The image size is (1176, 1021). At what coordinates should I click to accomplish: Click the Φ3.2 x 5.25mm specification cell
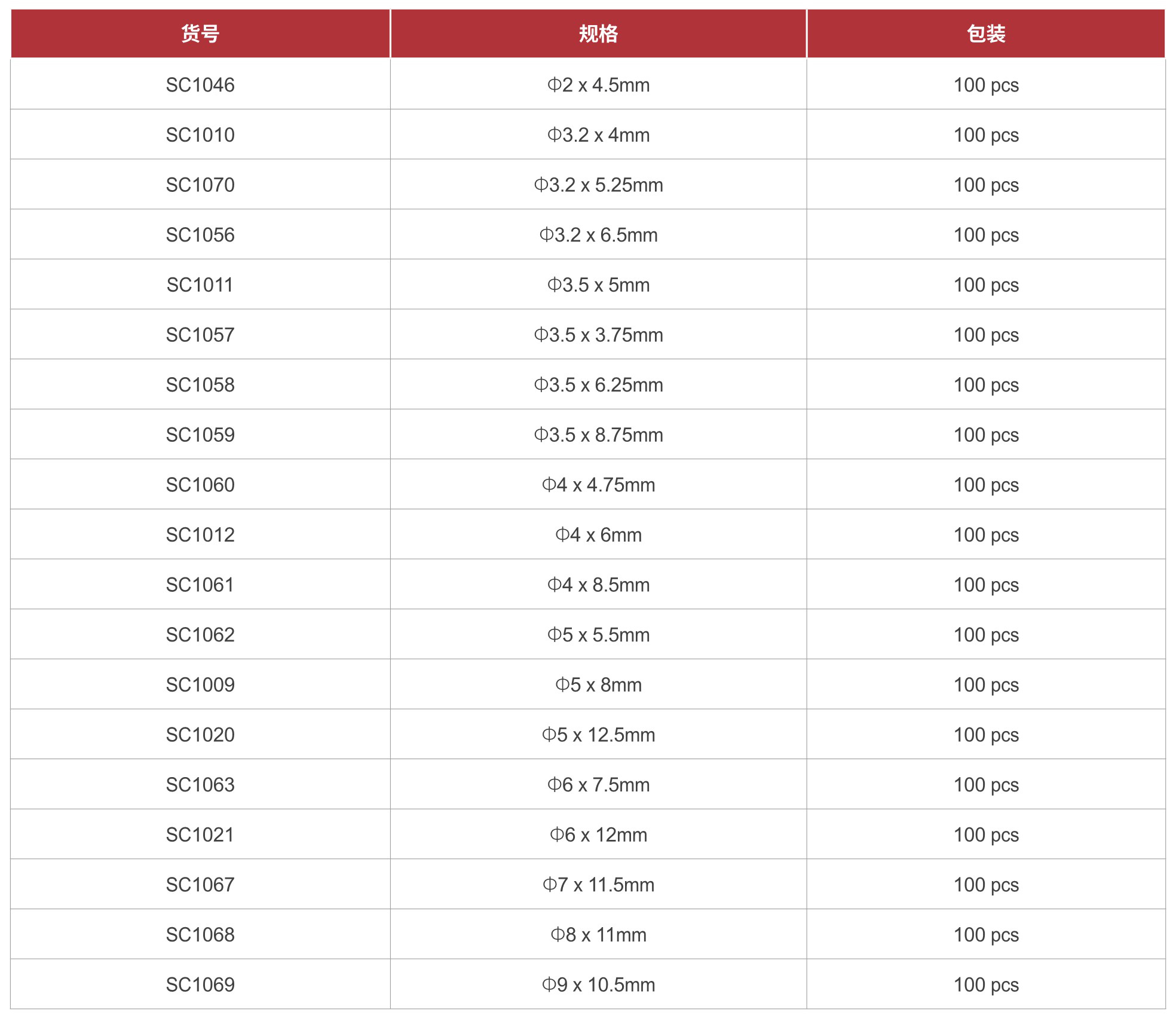point(598,185)
